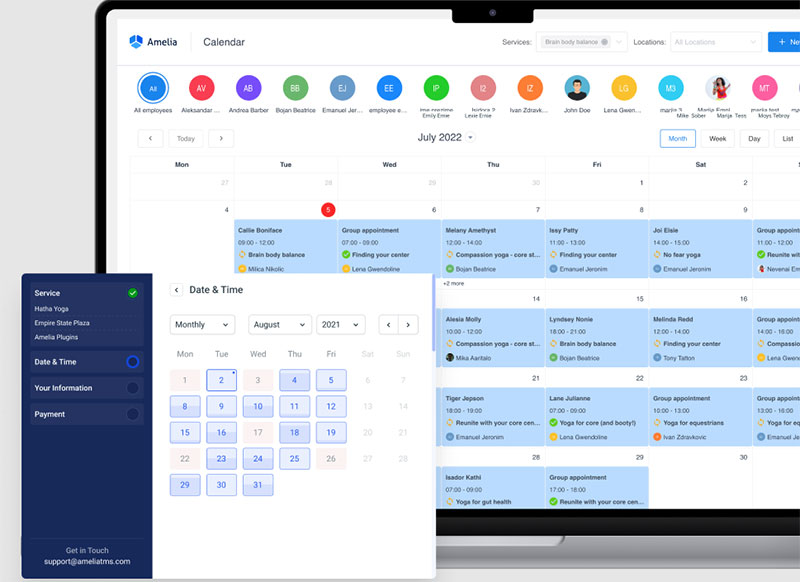The height and width of the screenshot is (582, 800).
Task: Expand the July 2022 month picker
Action: (x=470, y=137)
